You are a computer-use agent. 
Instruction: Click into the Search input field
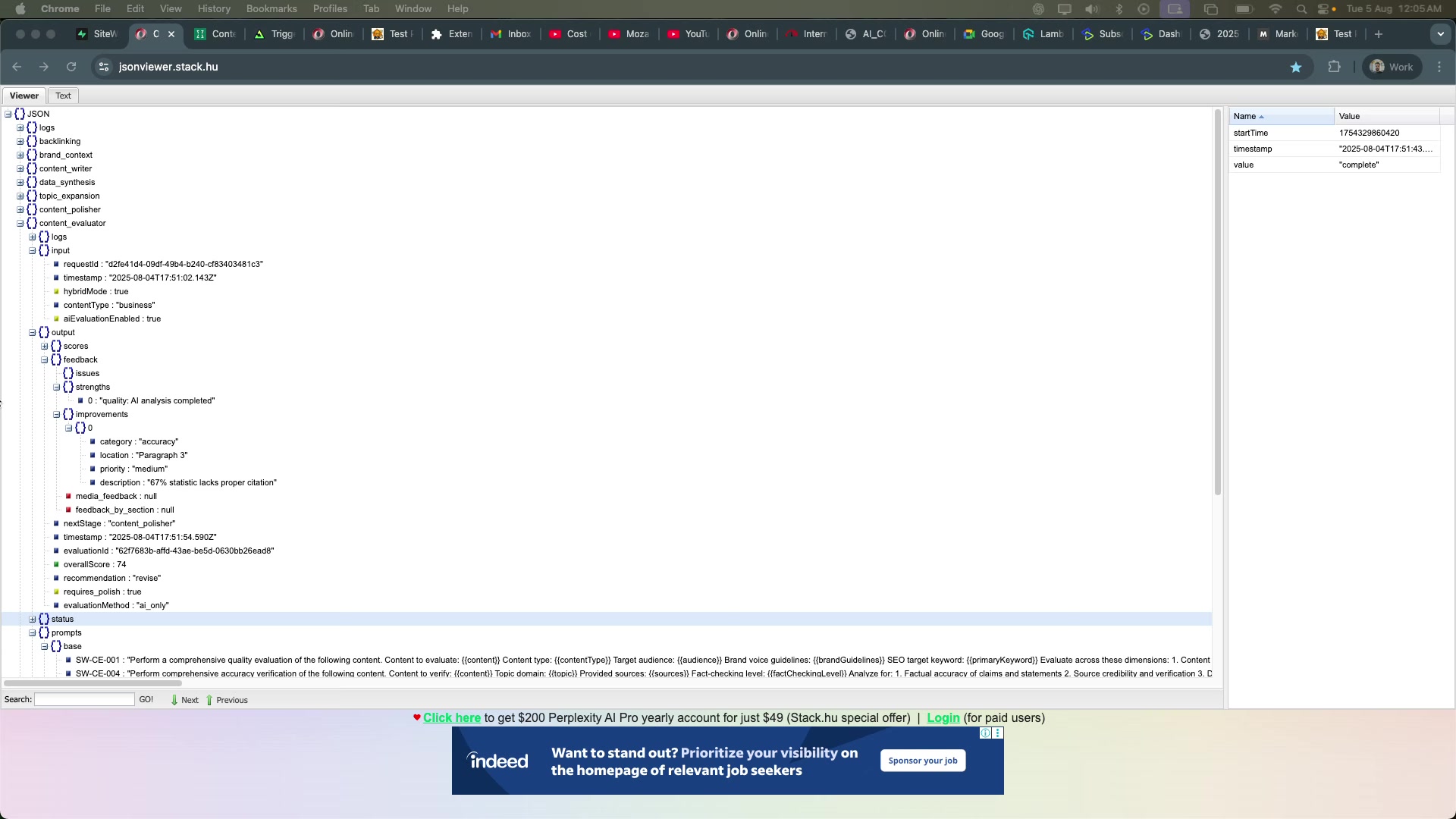tap(84, 699)
